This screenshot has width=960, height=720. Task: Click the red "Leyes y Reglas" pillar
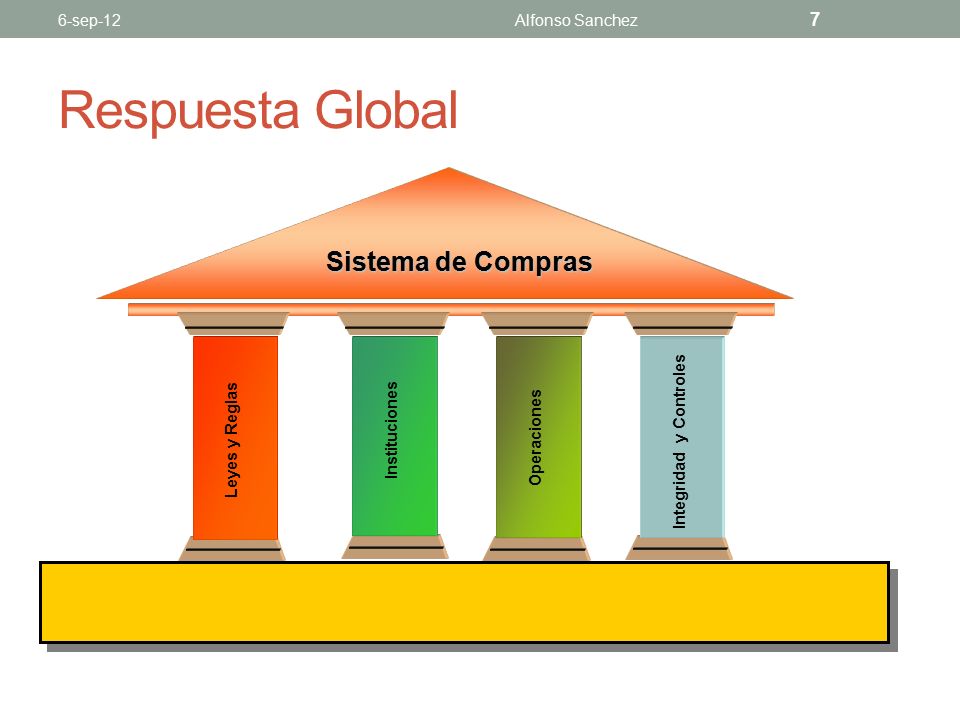click(x=235, y=437)
